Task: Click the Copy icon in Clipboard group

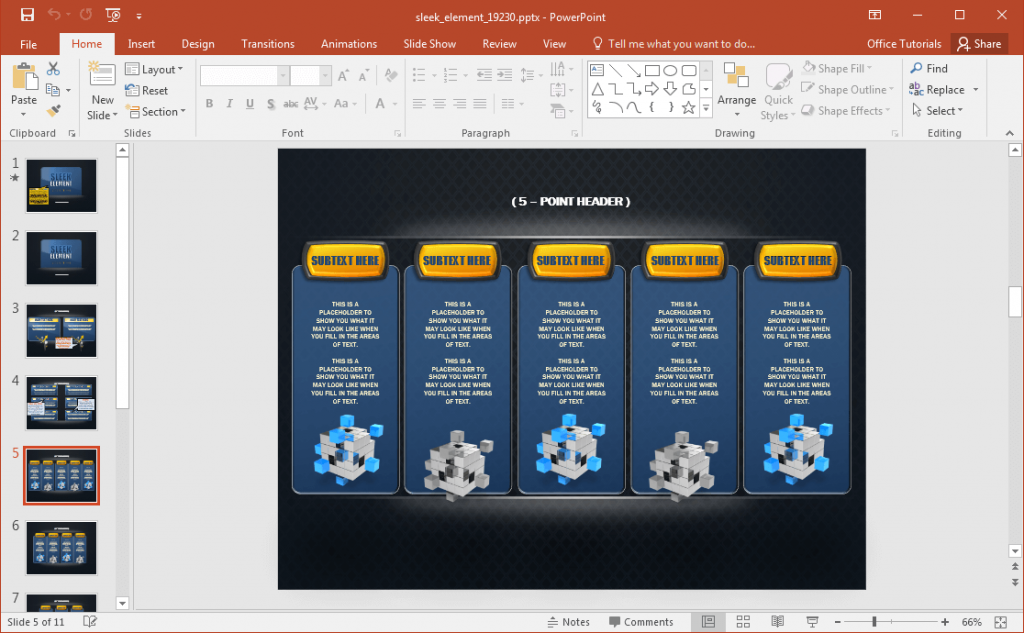Action: pos(52,90)
